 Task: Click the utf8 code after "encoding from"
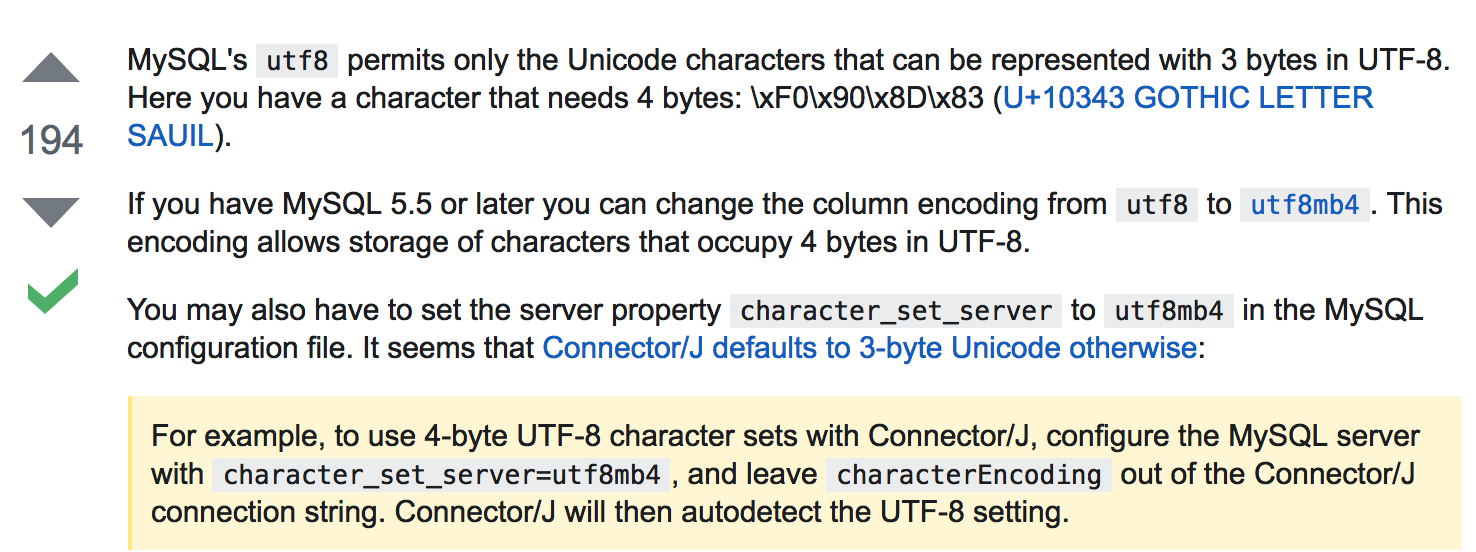[1157, 205]
